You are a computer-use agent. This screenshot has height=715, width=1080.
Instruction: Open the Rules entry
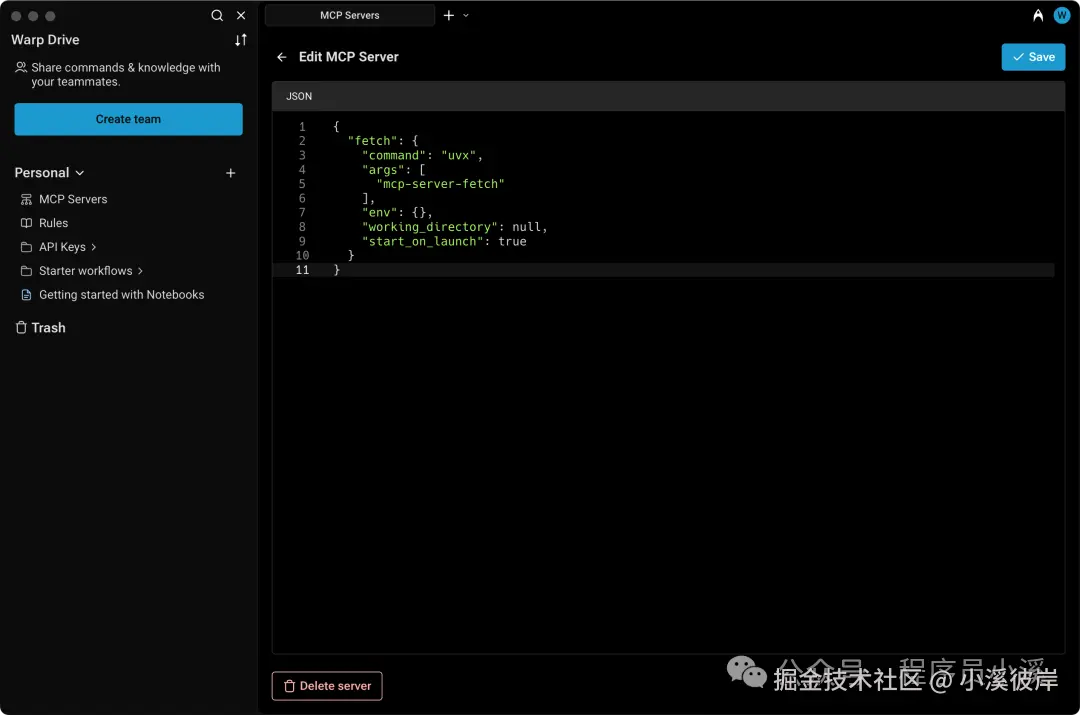(54, 223)
